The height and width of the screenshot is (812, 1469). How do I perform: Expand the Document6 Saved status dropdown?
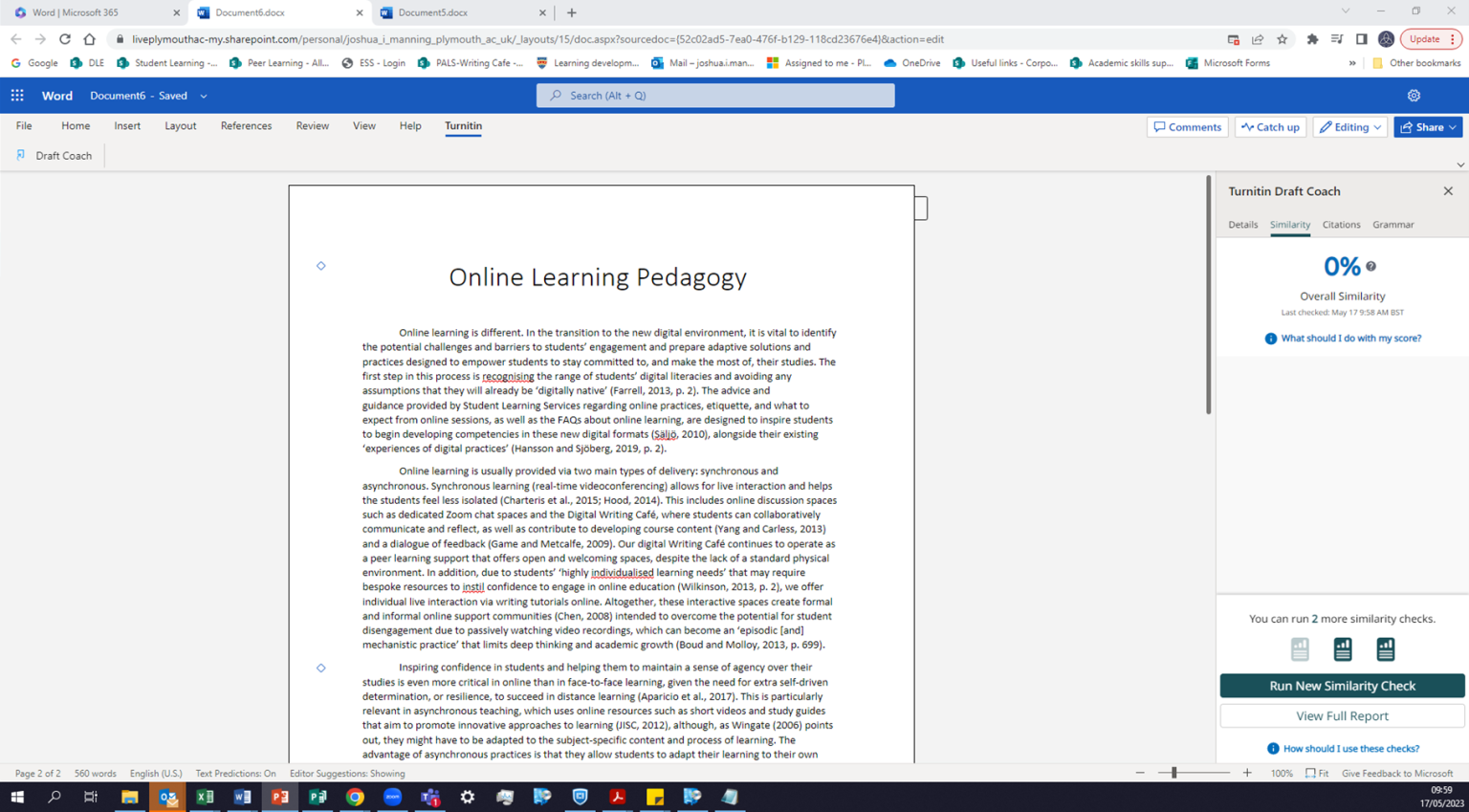pyautogui.click(x=202, y=96)
